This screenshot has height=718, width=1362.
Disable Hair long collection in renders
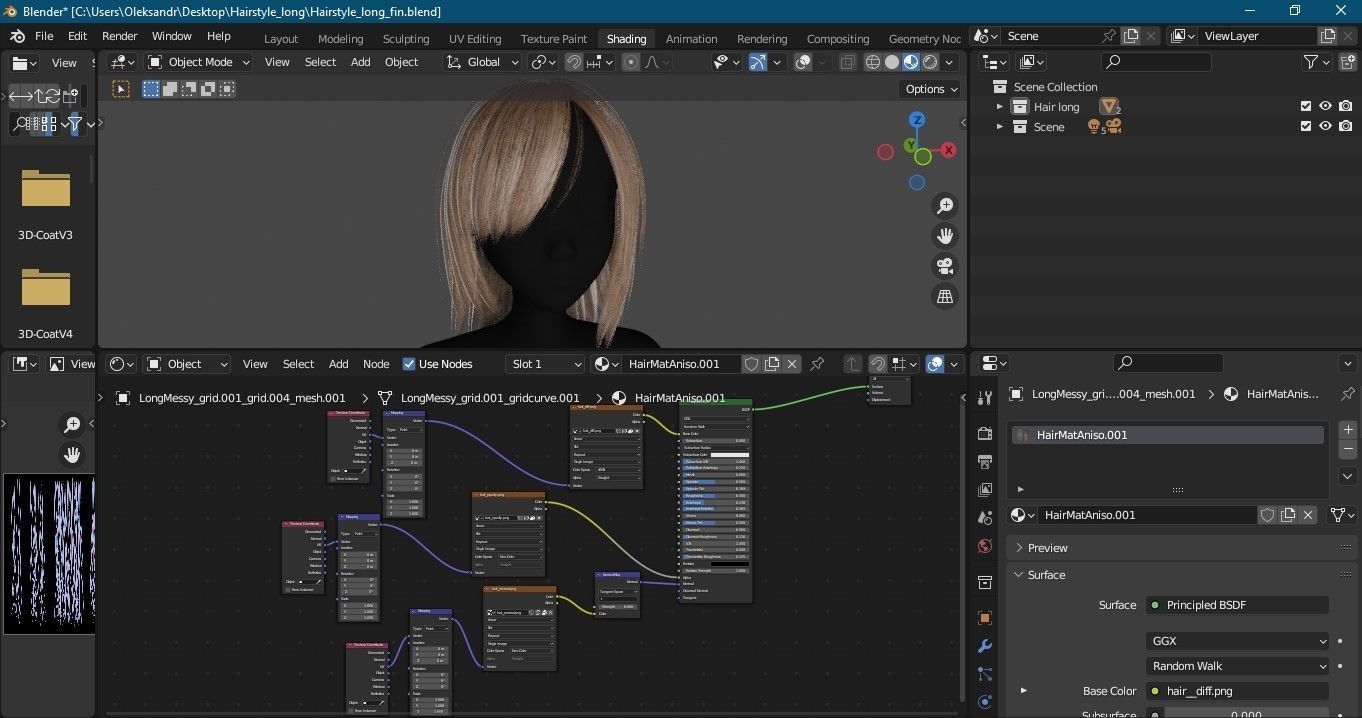pyautogui.click(x=1346, y=107)
